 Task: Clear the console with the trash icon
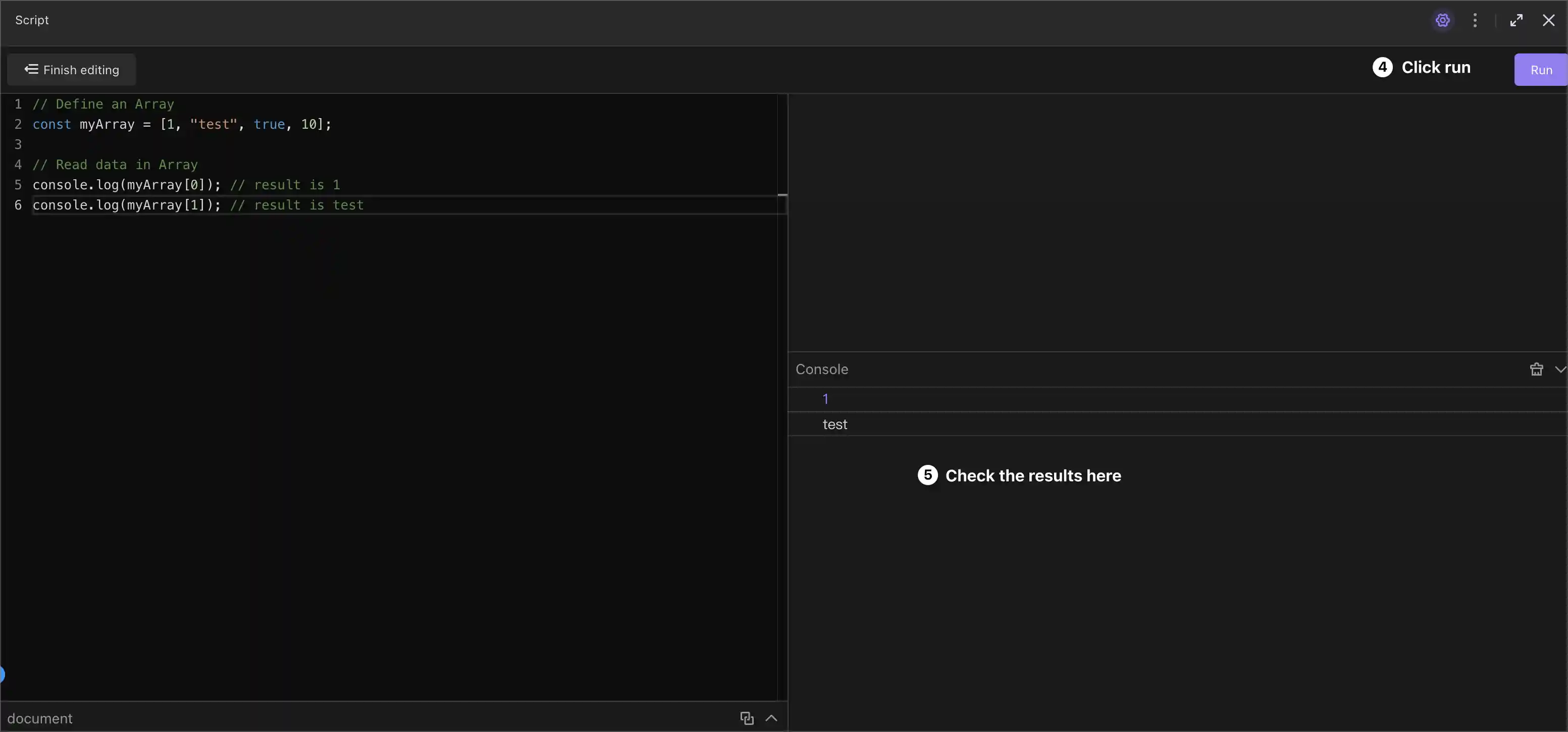pyautogui.click(x=1536, y=370)
